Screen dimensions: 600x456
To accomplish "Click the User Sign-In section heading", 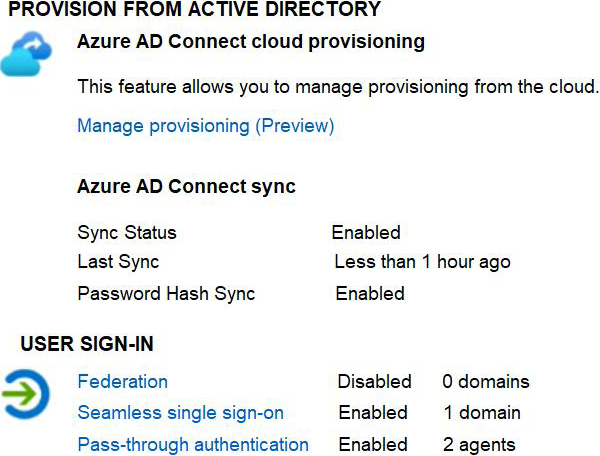I will point(86,345).
